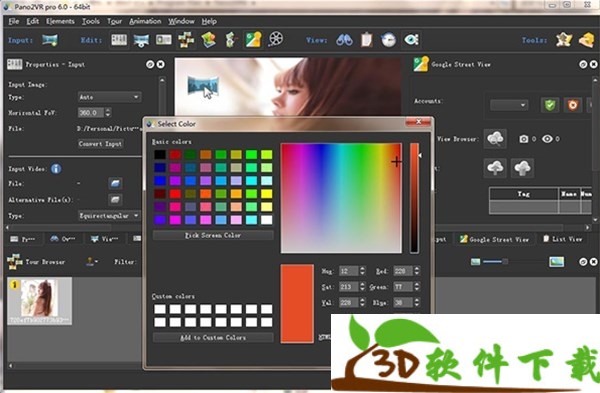Image resolution: width=600 pixels, height=393 pixels.
Task: Click the History clock icon in View toolbar
Action: point(388,40)
